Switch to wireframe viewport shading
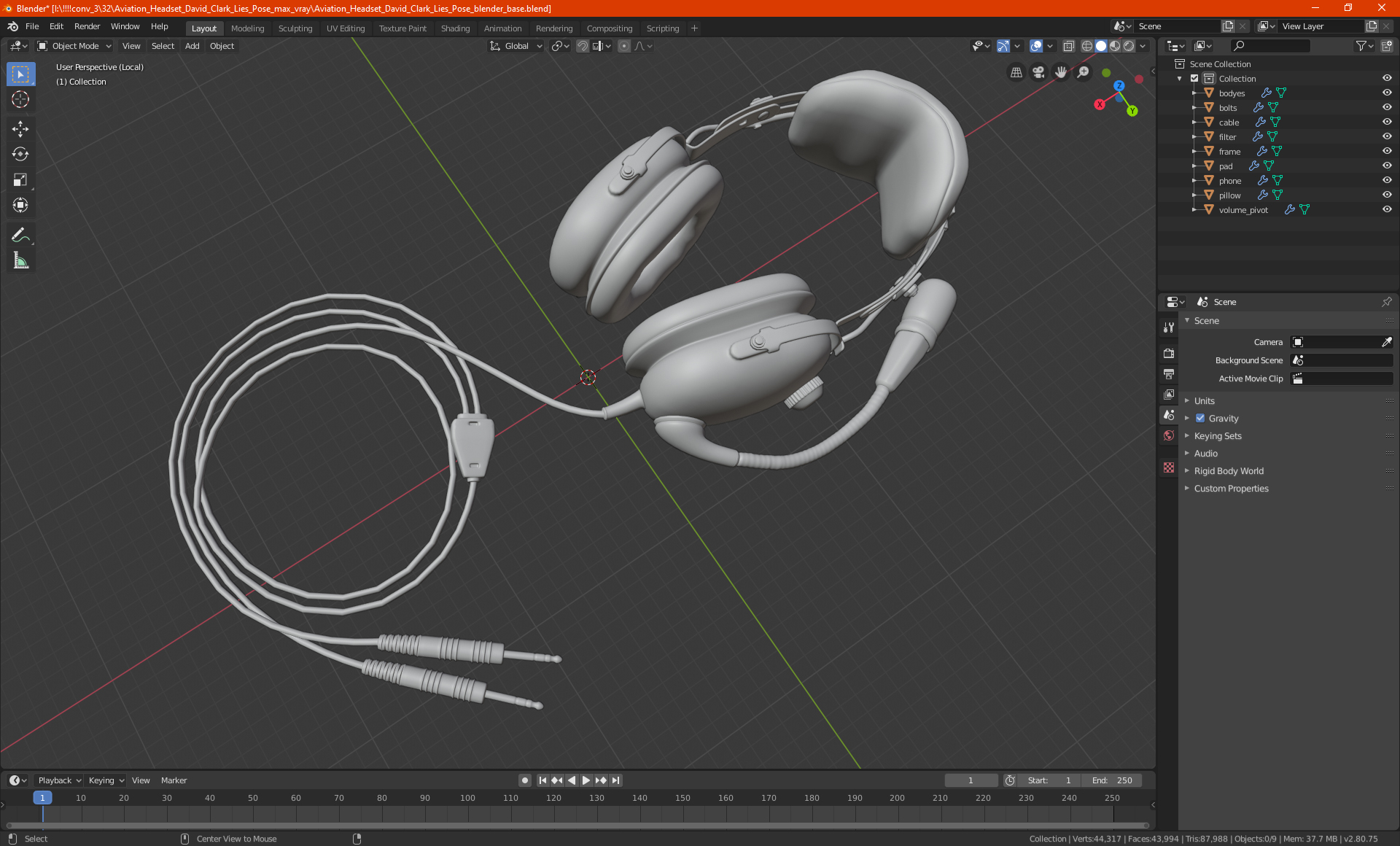Screen dimensions: 1400x846 (1086, 46)
